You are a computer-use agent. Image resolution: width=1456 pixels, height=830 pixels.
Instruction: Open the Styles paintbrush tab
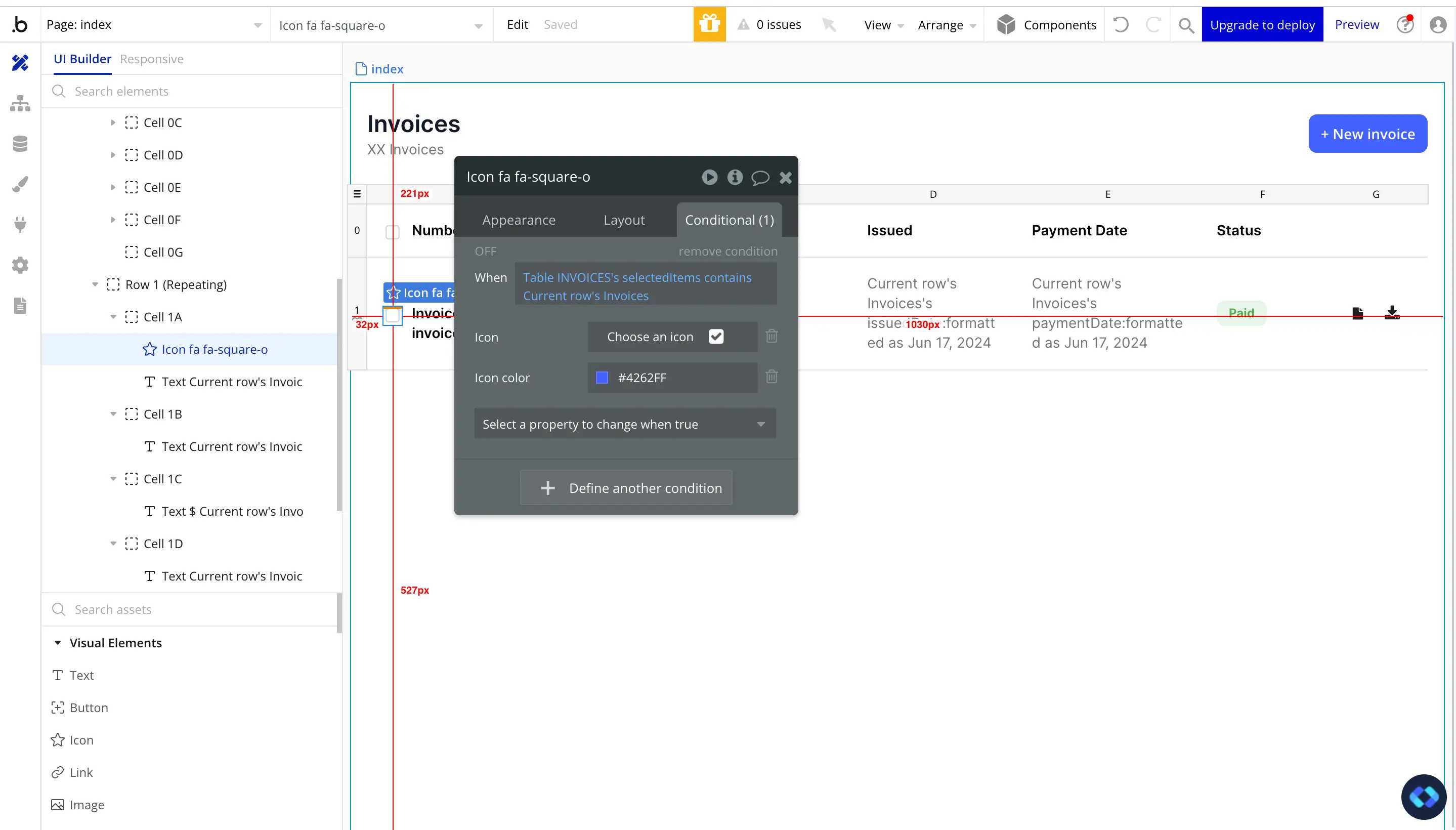20,184
